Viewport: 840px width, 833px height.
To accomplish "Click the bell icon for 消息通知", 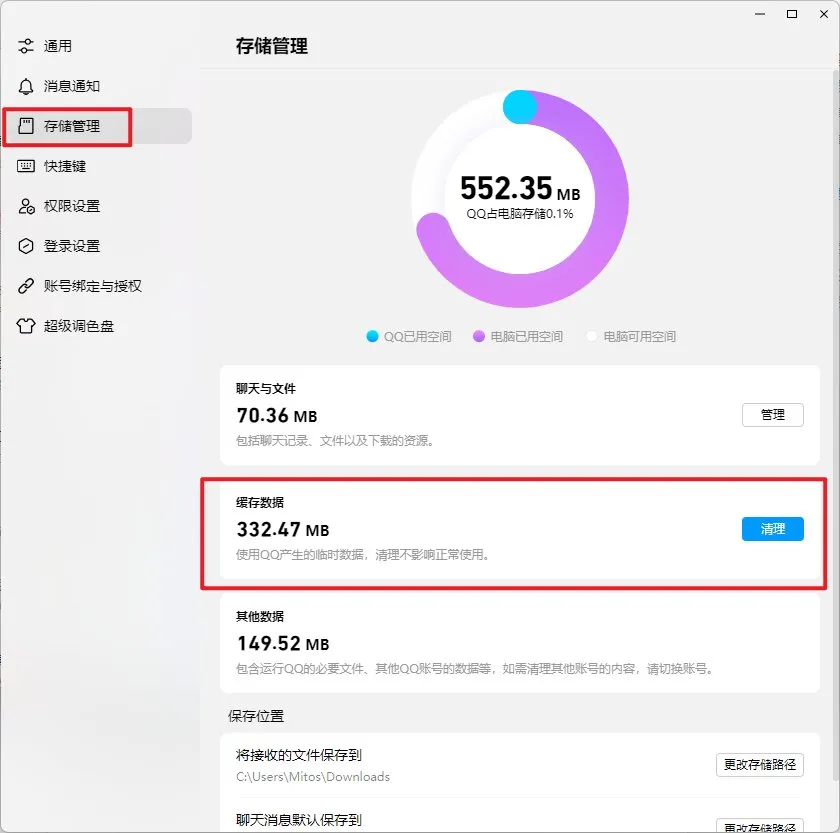I will [26, 86].
